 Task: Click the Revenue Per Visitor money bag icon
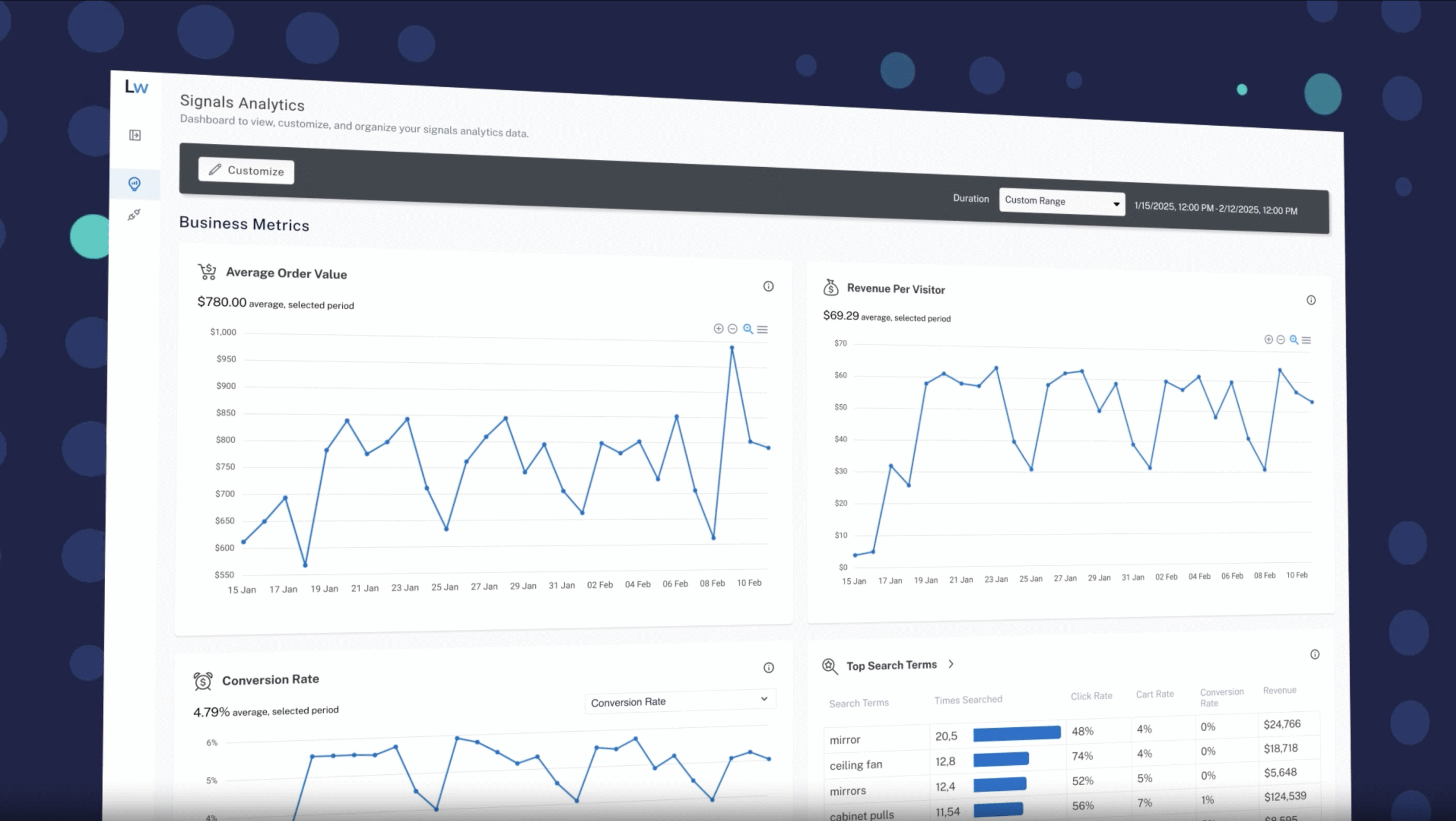[x=831, y=287]
